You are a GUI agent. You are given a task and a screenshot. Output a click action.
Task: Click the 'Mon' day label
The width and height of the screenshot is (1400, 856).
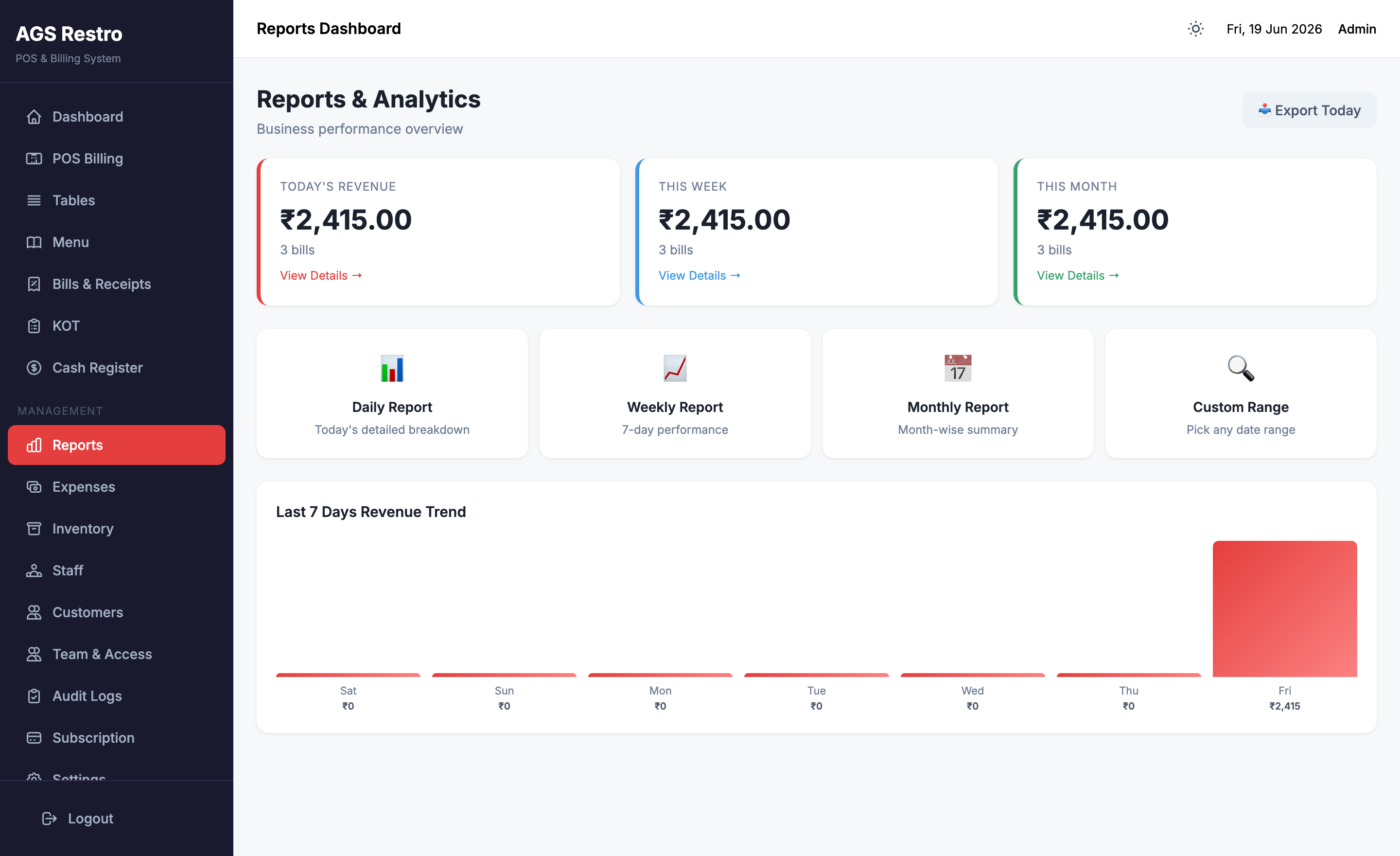660,691
